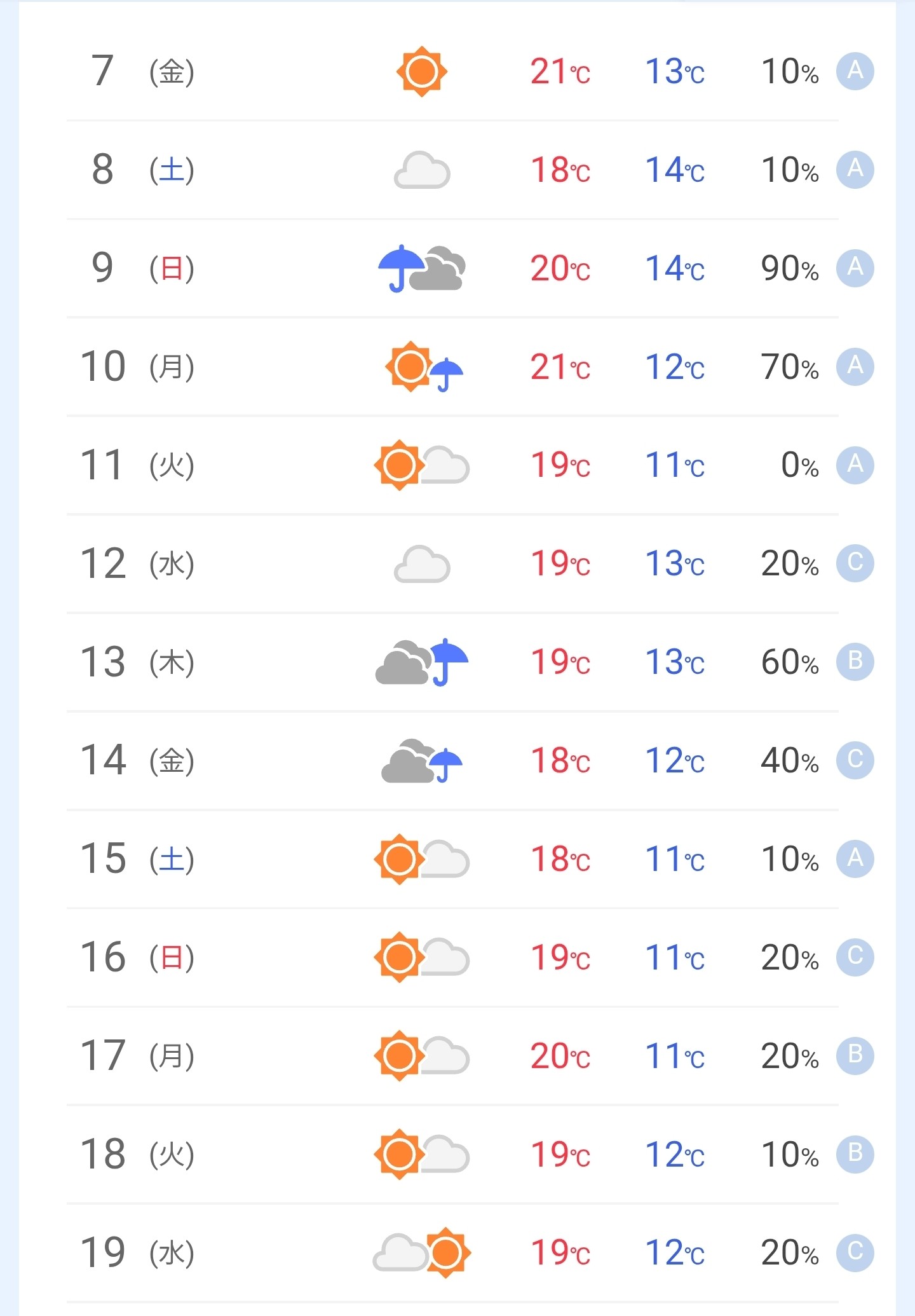The height and width of the screenshot is (1316, 915).
Task: Click the A reliability badge for the 7th
Action: 855,71
